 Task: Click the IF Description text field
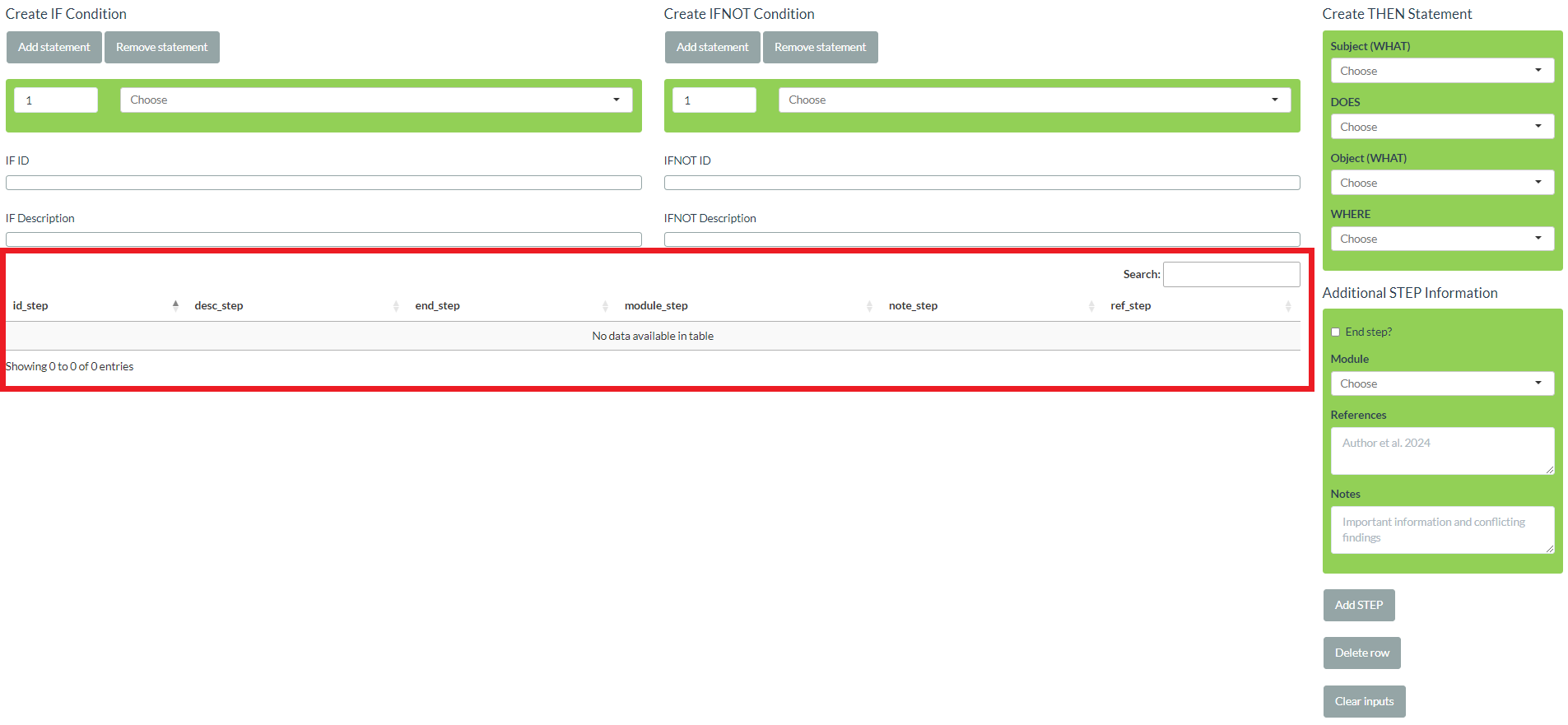click(323, 239)
